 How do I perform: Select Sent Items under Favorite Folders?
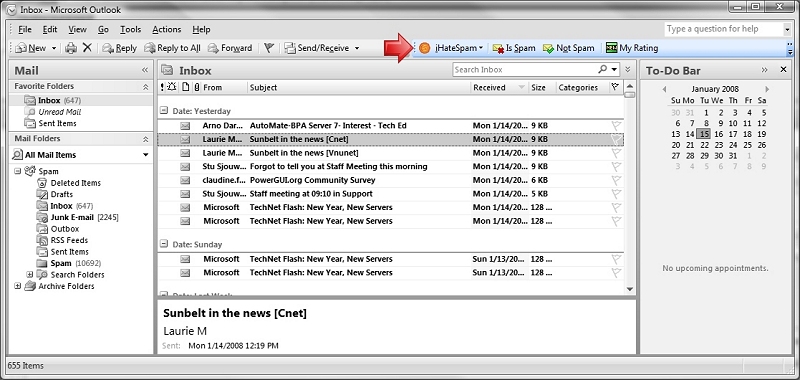click(x=51, y=123)
